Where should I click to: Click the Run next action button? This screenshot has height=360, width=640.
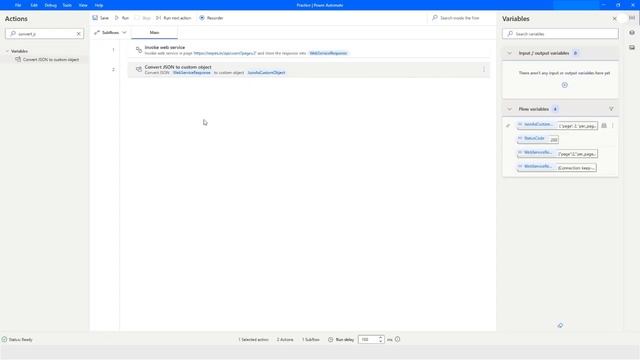tap(173, 18)
